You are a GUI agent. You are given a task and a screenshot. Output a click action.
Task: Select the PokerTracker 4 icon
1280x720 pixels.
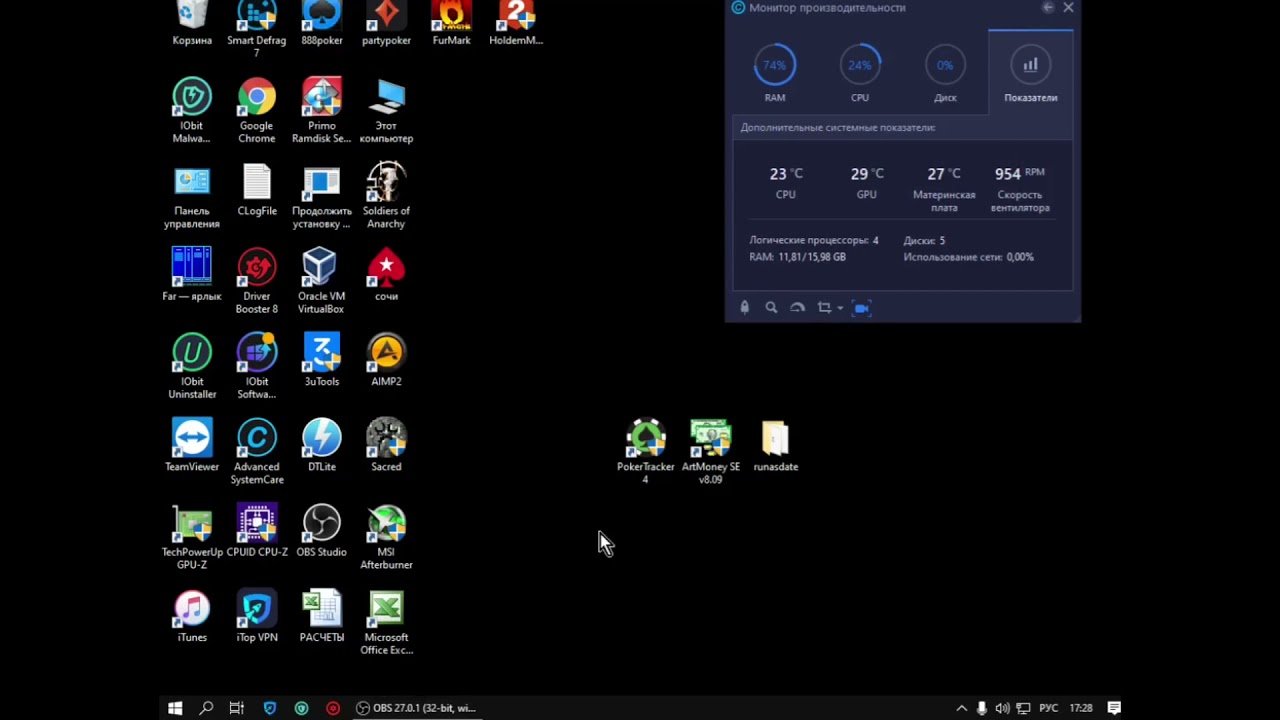coord(645,452)
